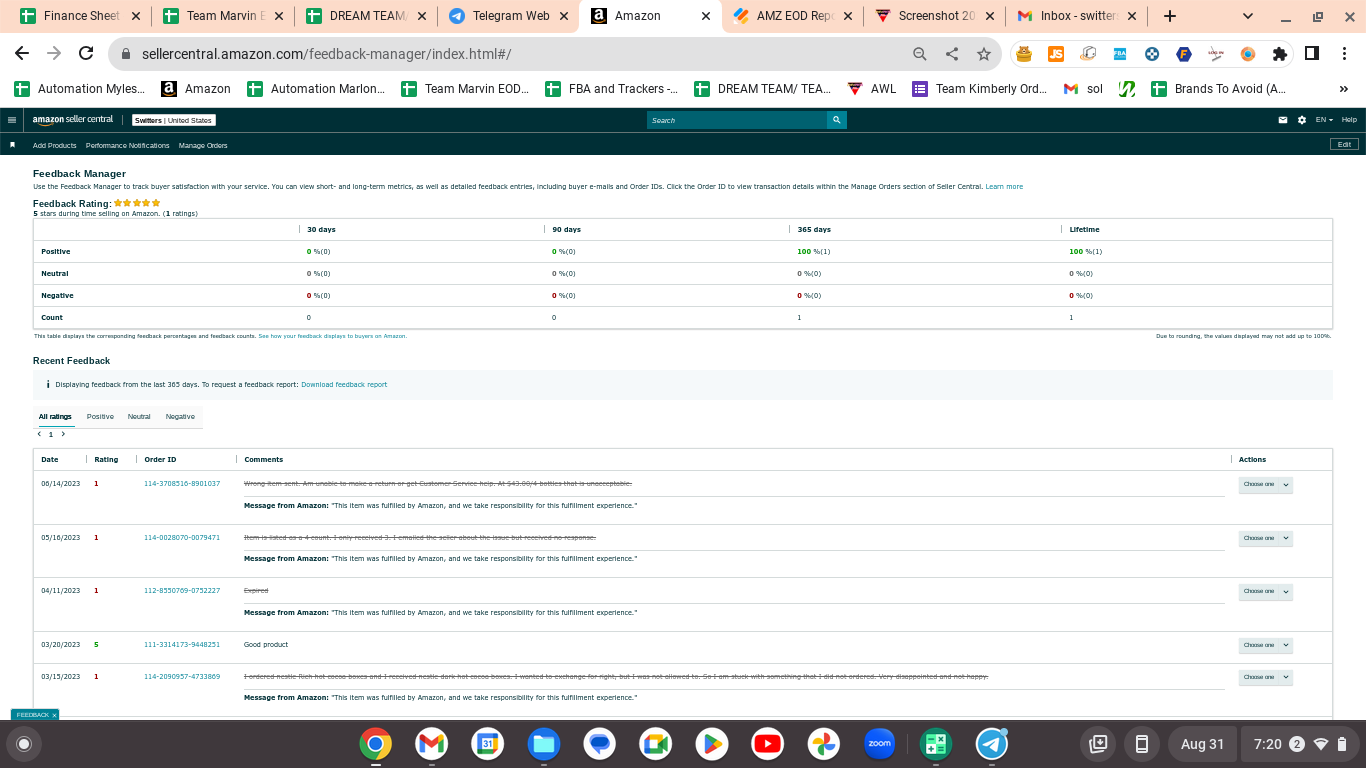The image size is (1366, 768).
Task: Open the Chrome tab search chevron
Action: point(1248,16)
